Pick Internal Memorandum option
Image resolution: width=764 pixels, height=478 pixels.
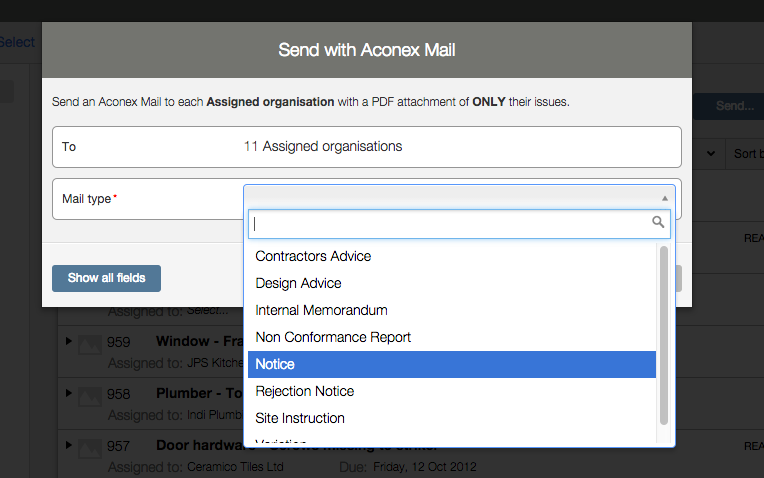click(452, 310)
